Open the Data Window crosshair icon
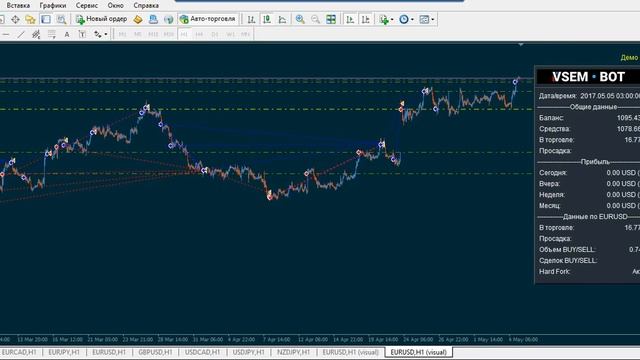640x360 pixels. [16, 19]
